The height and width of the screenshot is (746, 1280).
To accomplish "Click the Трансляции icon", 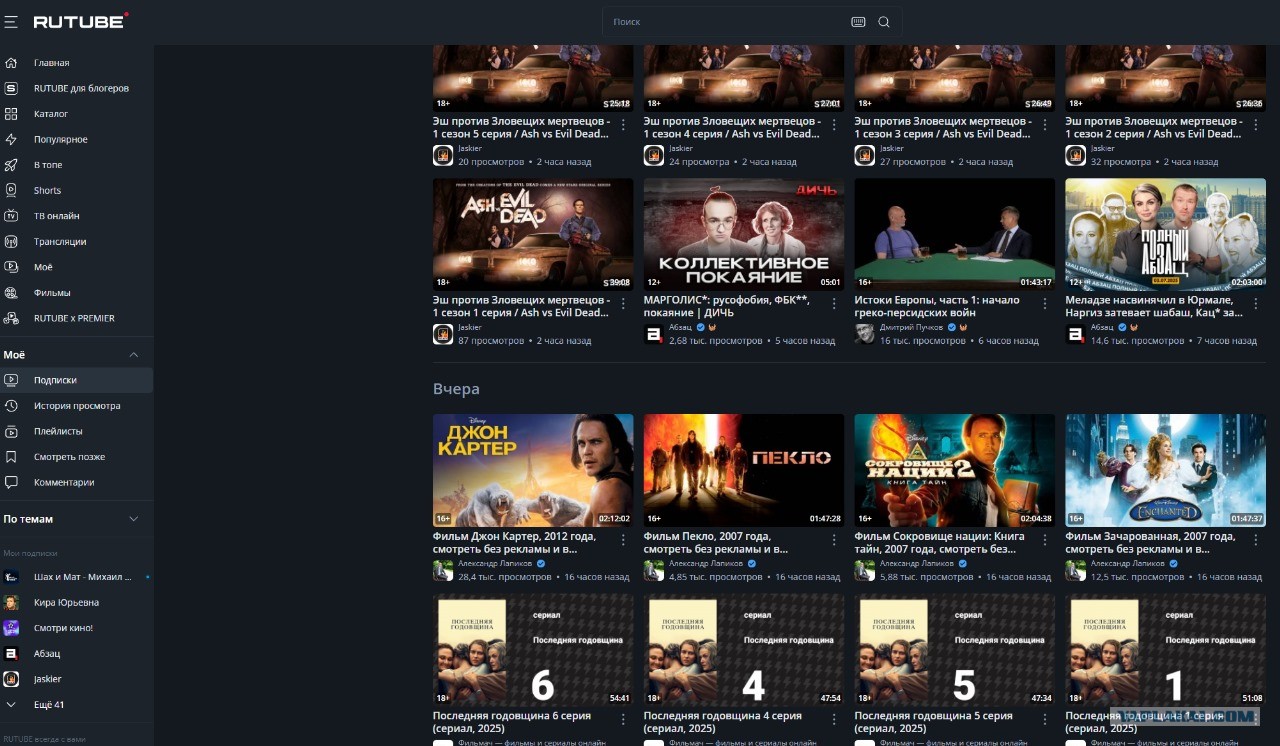I will (x=11, y=241).
